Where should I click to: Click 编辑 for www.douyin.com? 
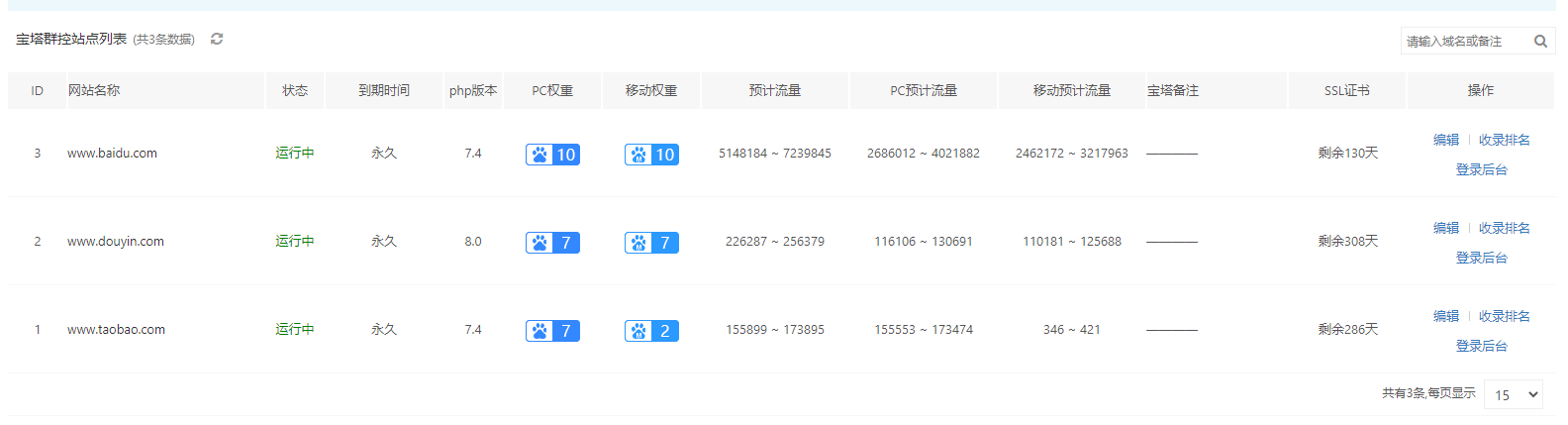pyautogui.click(x=1446, y=228)
